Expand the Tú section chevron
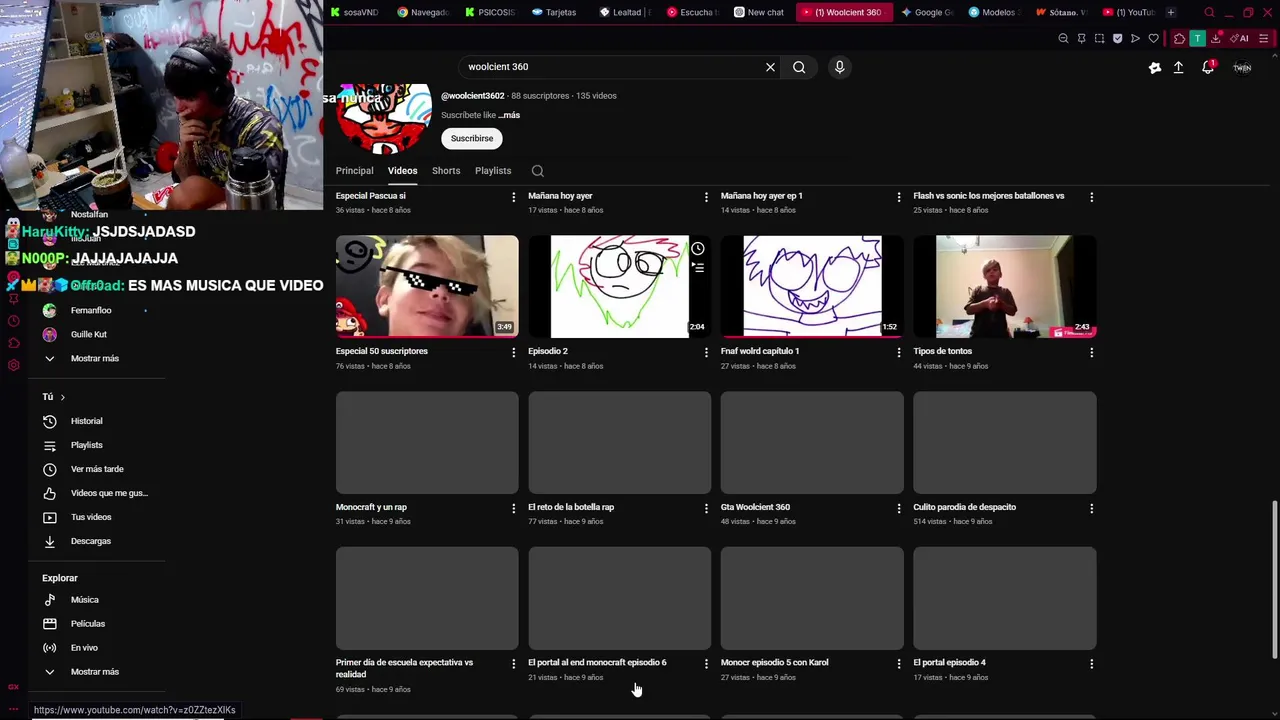 tap(62, 397)
